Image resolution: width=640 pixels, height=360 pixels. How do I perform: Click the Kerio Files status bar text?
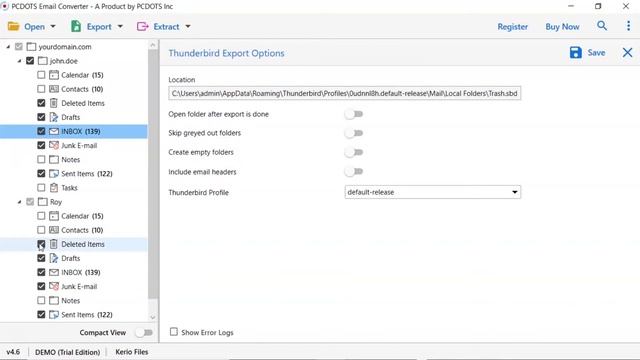131,352
